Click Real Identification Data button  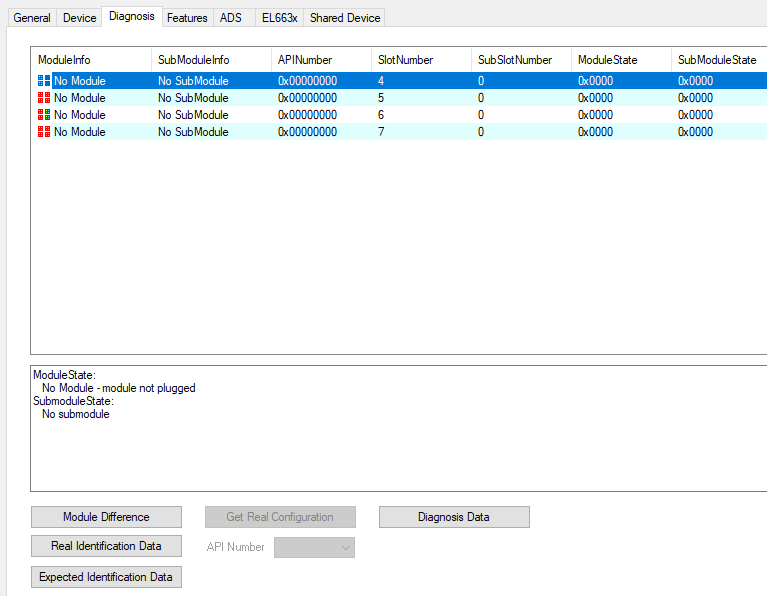106,546
